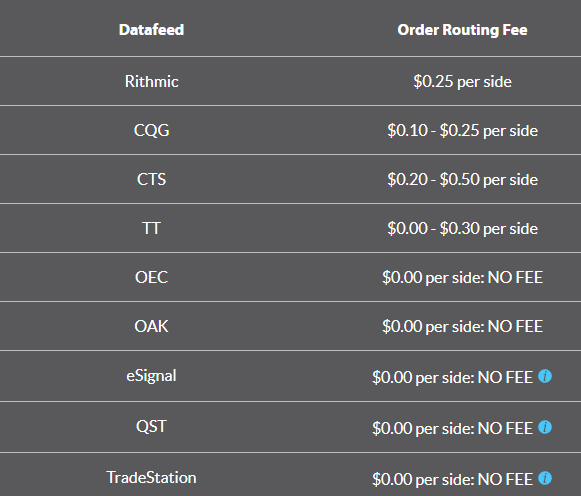
Task: Click the info icon next to eSignal fee
Action: pos(545,376)
